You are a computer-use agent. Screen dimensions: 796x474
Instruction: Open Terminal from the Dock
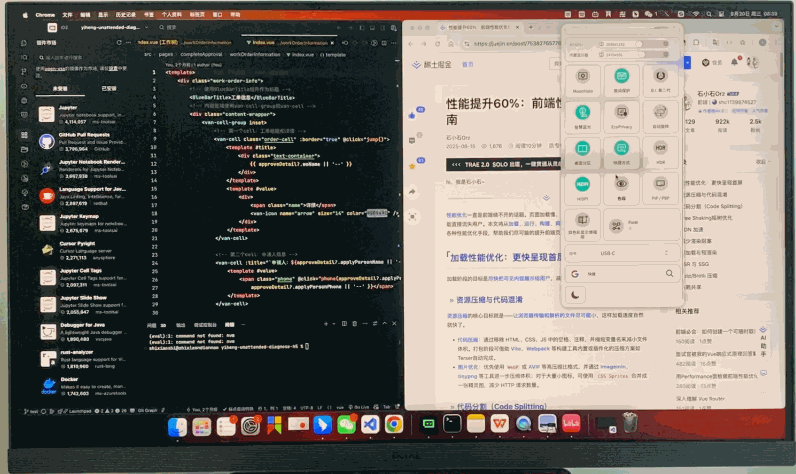451,424
